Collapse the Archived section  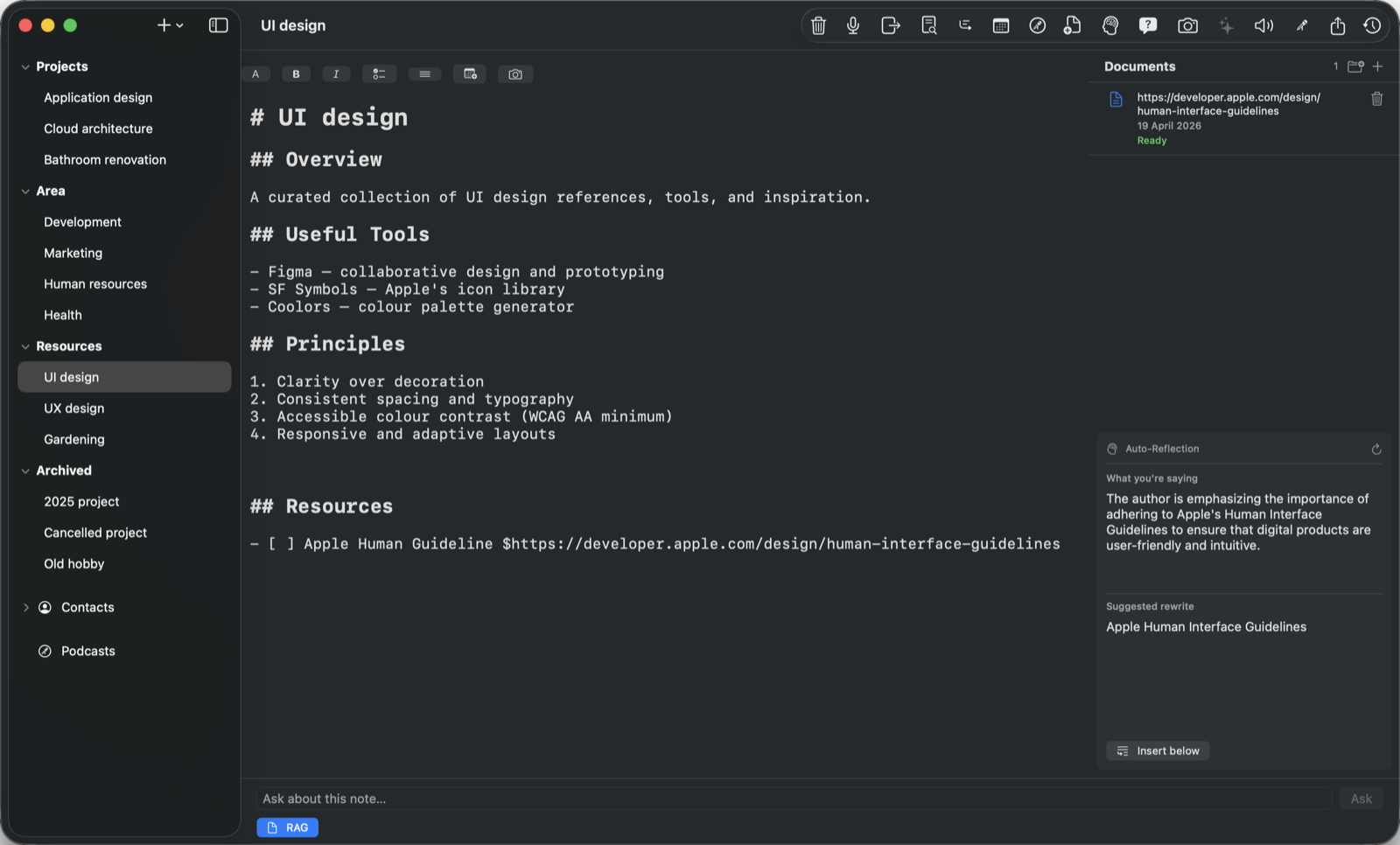[x=25, y=471]
